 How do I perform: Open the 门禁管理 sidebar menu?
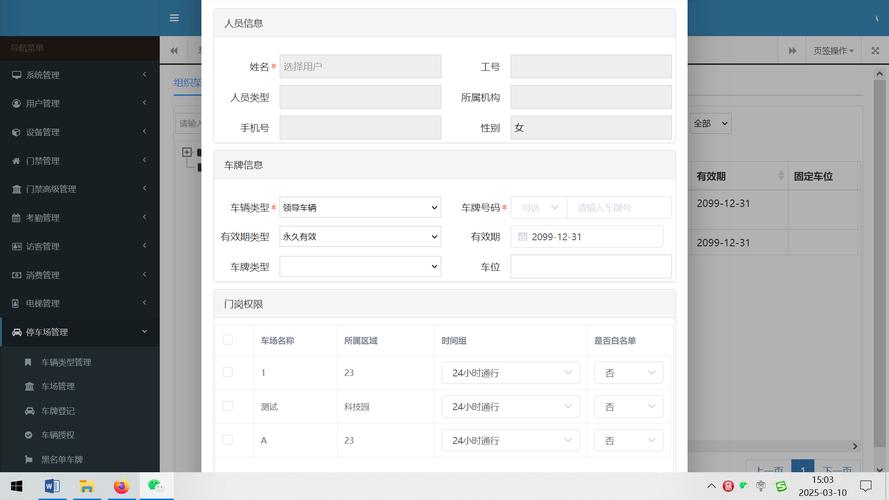79,160
